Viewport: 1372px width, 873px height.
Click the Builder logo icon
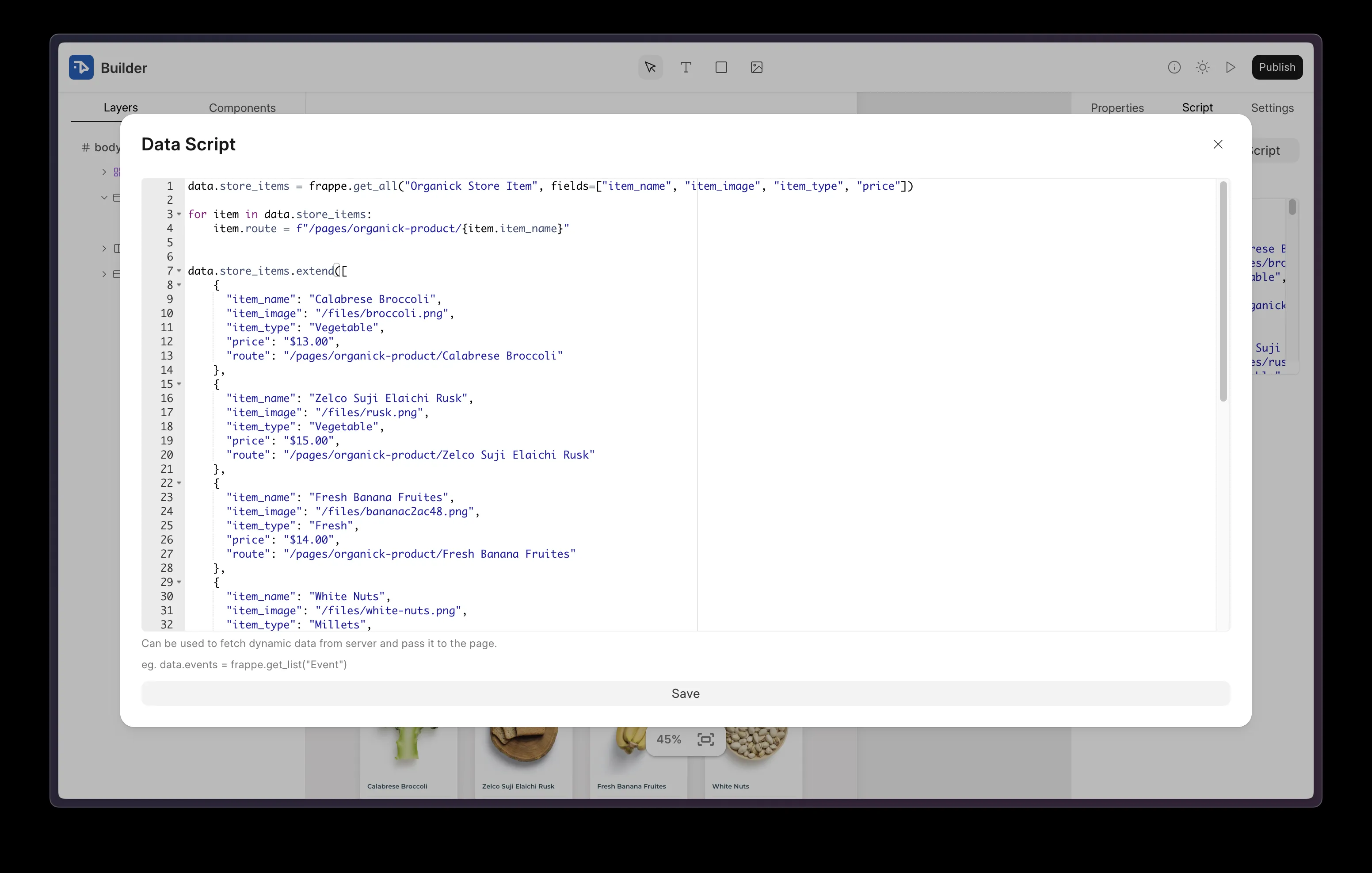tap(80, 67)
